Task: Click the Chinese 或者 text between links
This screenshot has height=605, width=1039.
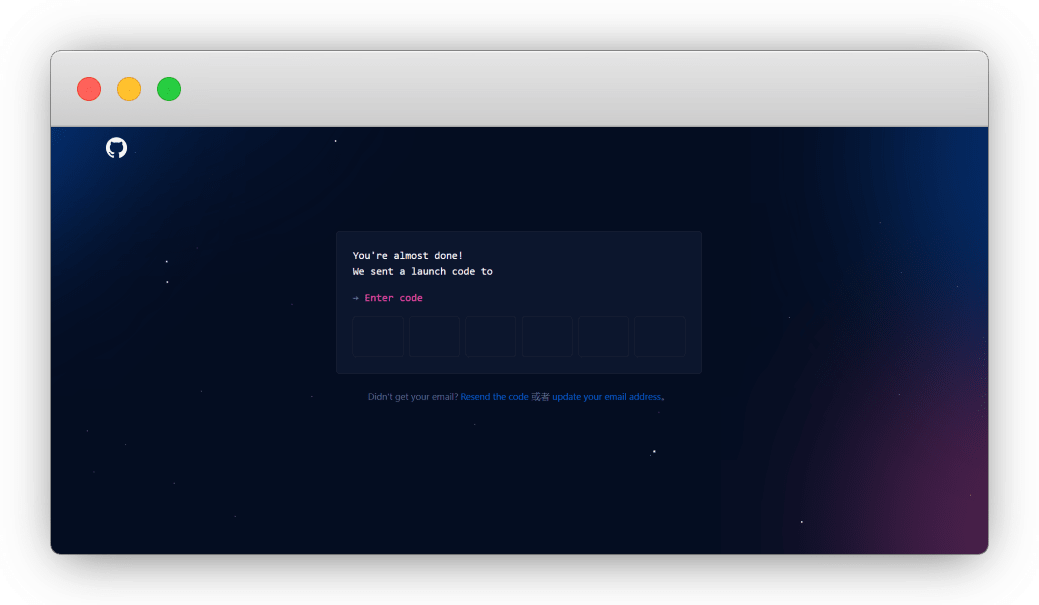Action: [540, 397]
